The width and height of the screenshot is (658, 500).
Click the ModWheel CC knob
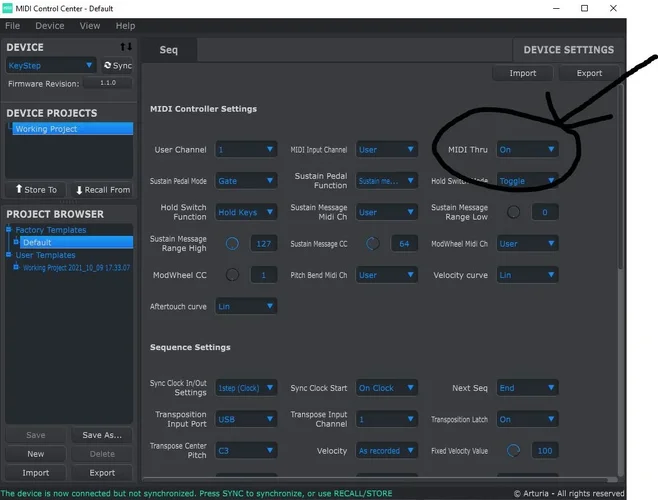(x=232, y=275)
